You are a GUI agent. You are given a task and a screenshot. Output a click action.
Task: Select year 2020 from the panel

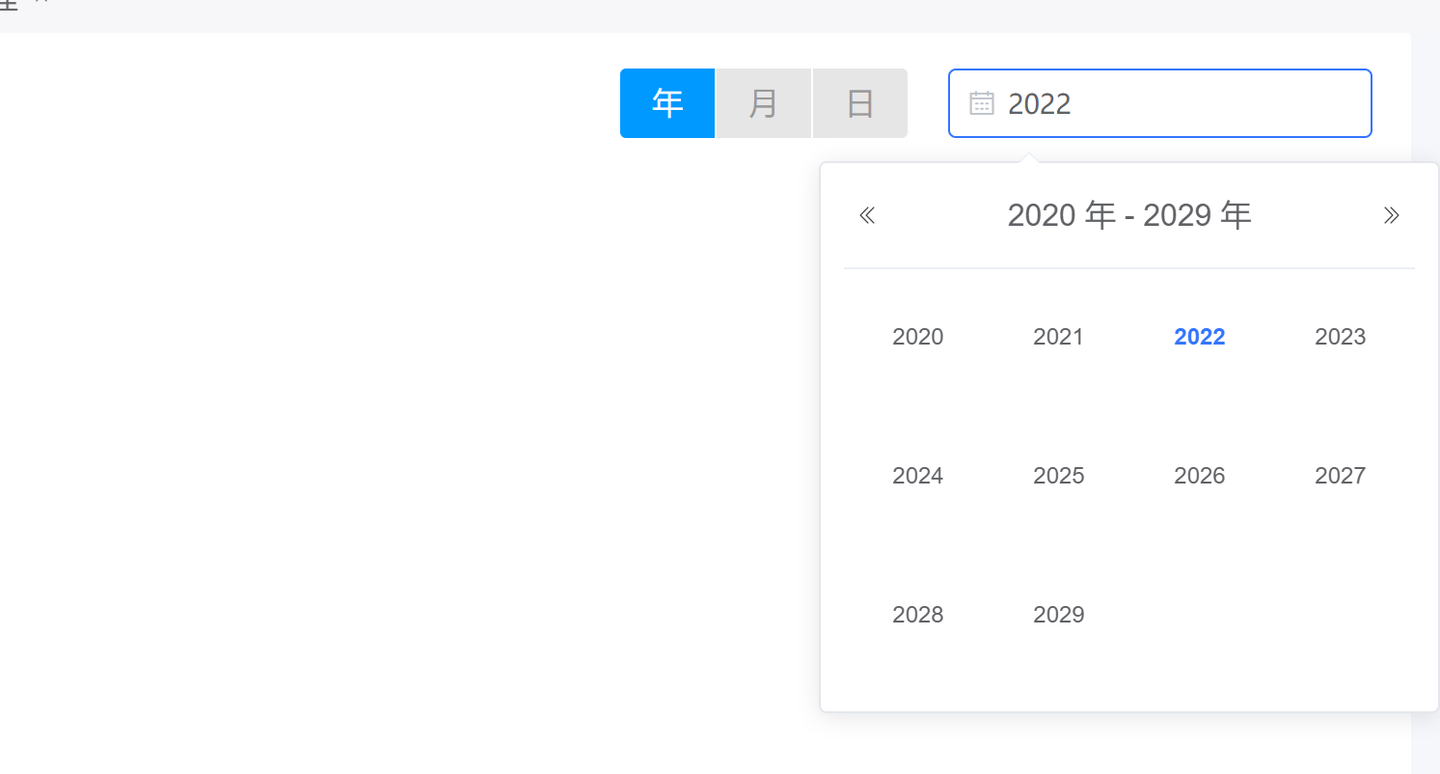917,337
